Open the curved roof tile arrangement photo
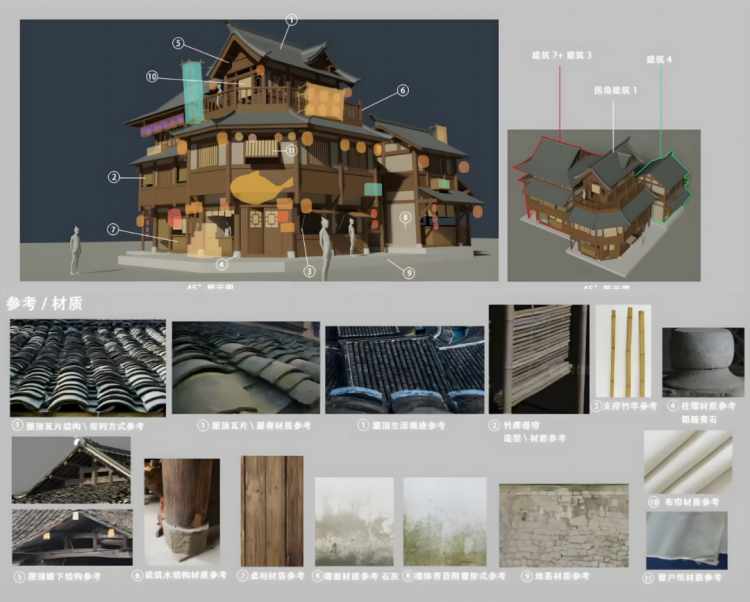750x602 pixels. (x=88, y=368)
